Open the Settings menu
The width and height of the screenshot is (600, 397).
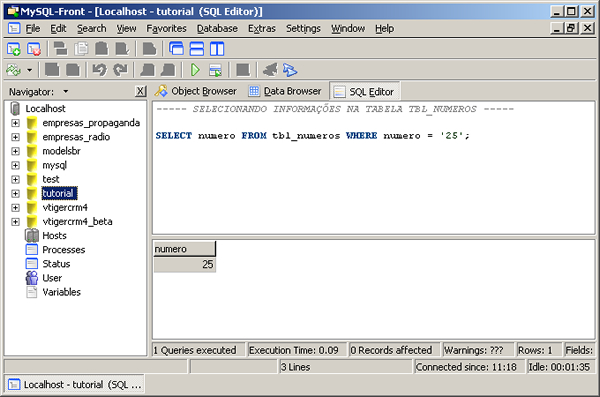tap(303, 29)
